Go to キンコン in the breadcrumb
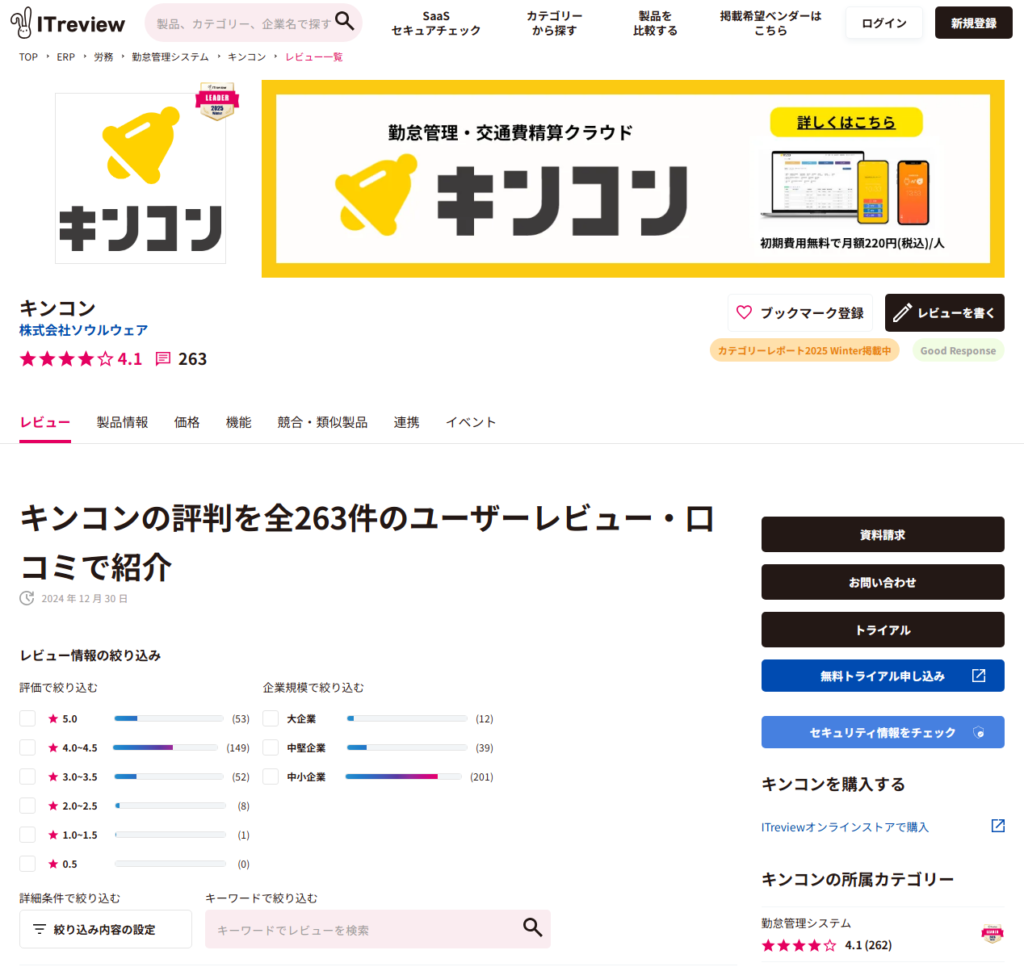The height and width of the screenshot is (967, 1024). (247, 57)
